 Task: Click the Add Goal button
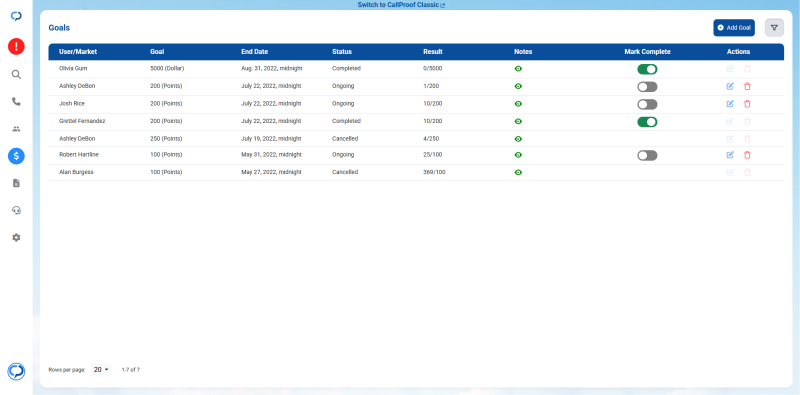734,28
